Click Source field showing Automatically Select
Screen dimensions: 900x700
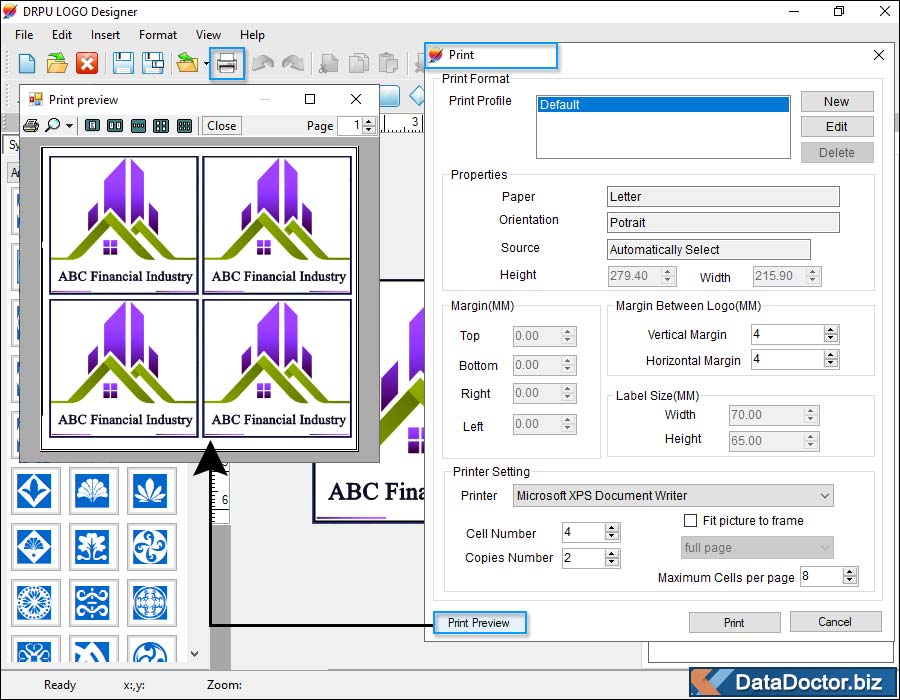click(x=709, y=250)
